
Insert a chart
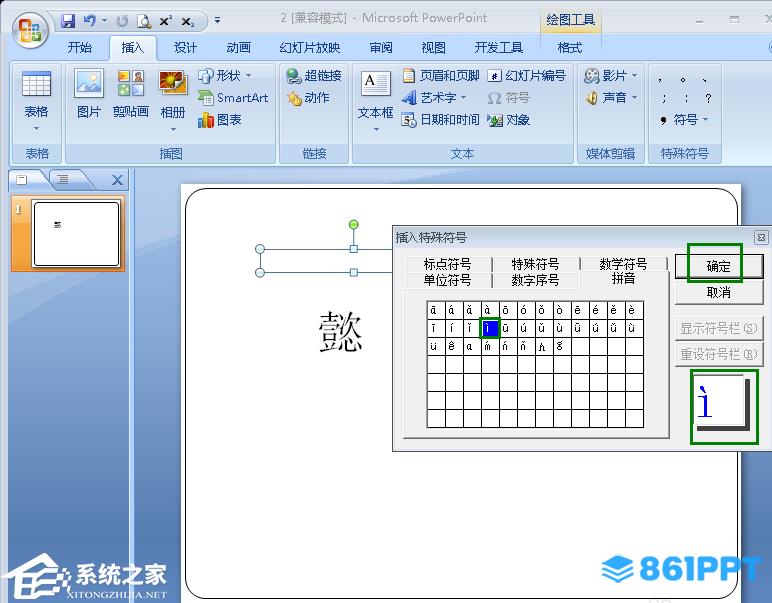click(220, 120)
